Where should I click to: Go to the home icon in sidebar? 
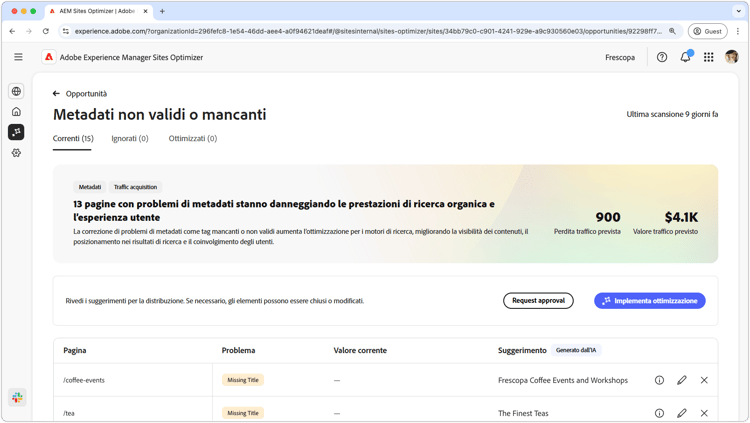[16, 111]
